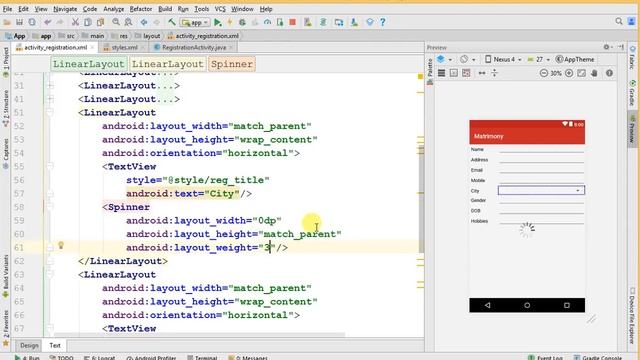
Task: Open the Event Log tool window
Action: click(x=545, y=358)
